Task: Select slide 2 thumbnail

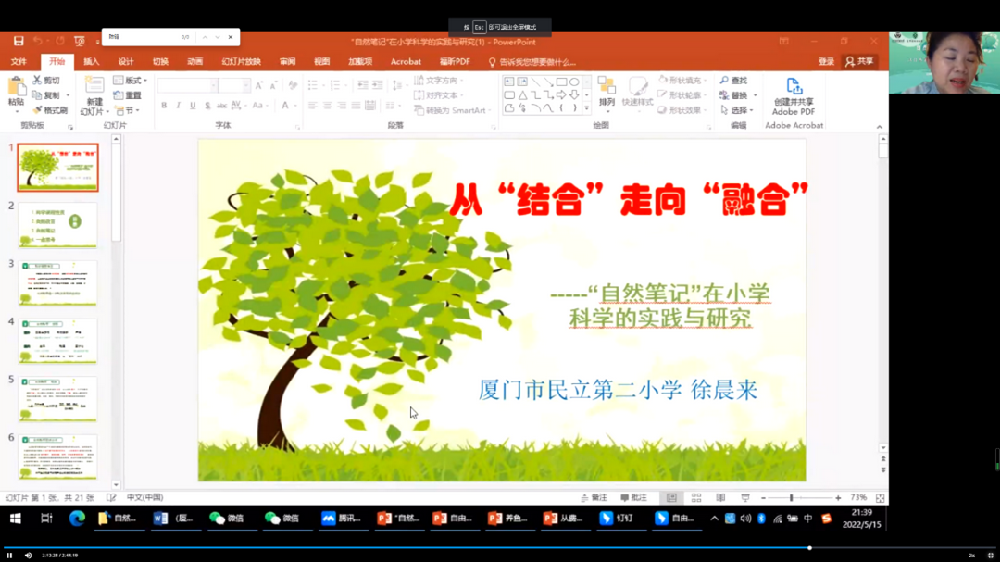Action: tap(57, 225)
